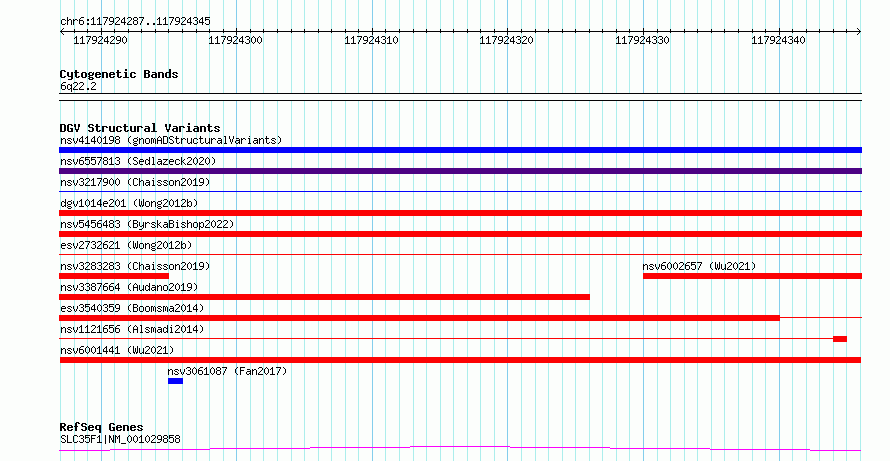Open the SLC35F1|NM_001029858 gene label

[120, 439]
